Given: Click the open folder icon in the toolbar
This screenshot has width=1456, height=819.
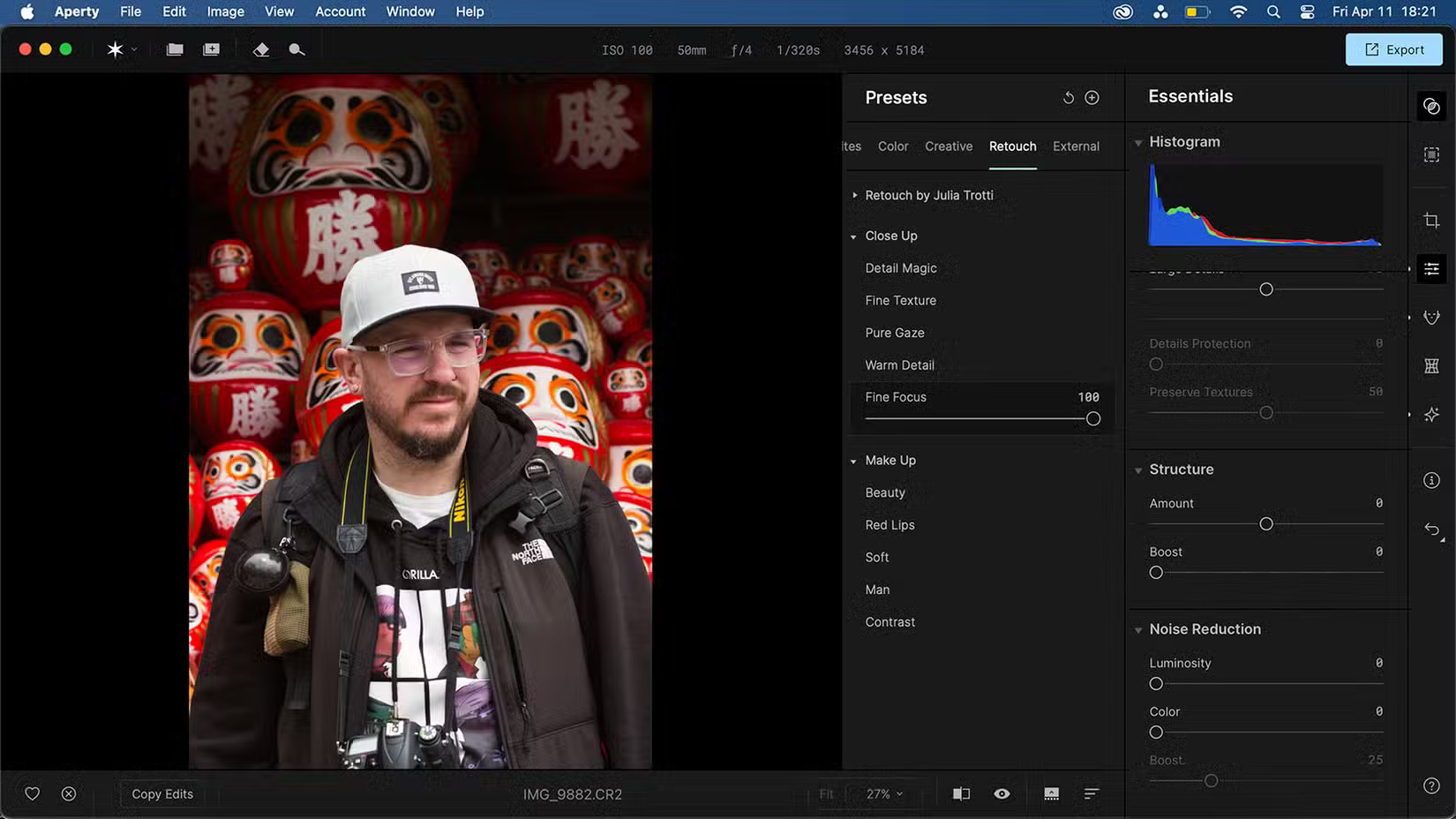Looking at the screenshot, I should tap(174, 49).
